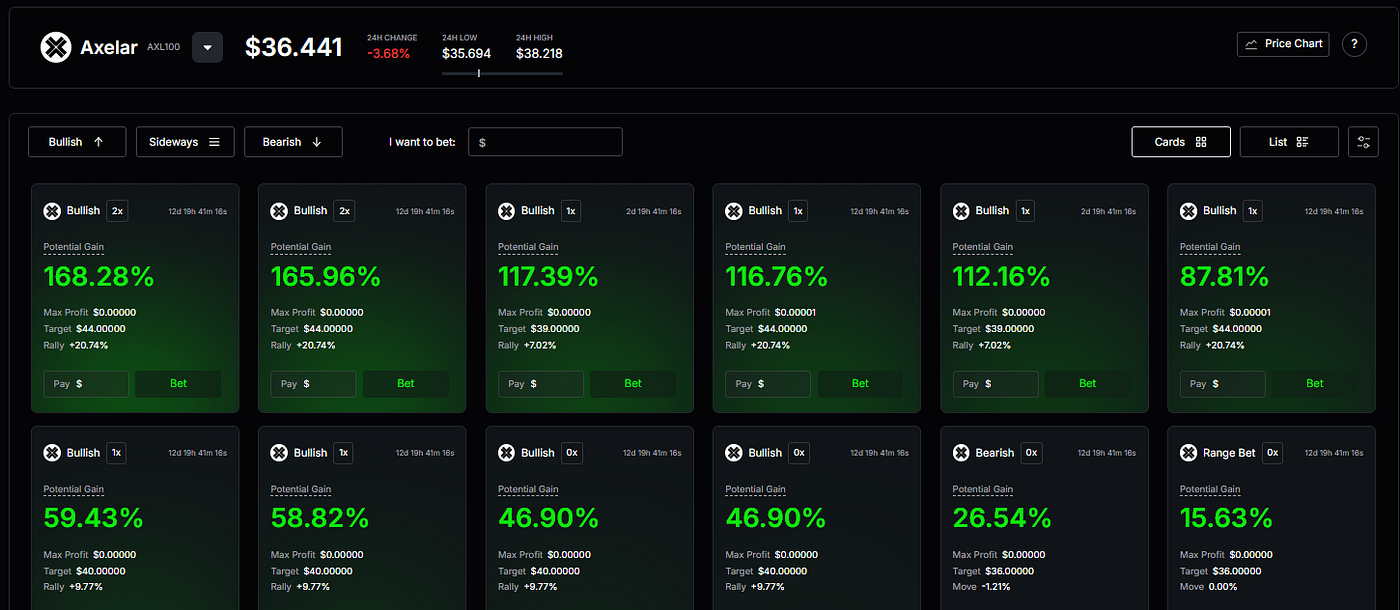Viewport: 1400px width, 610px height.
Task: Click the Axelar icon on the 59.43% card
Action: (52, 453)
